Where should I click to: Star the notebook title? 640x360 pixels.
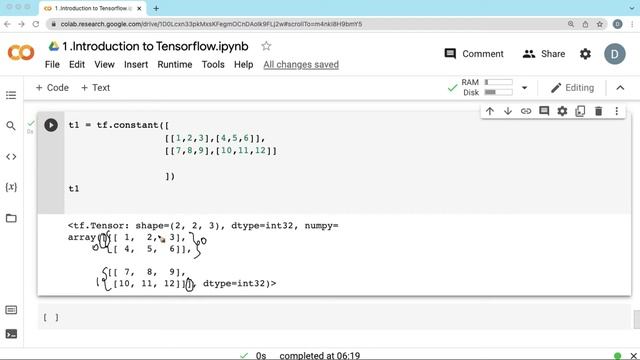[266, 46]
